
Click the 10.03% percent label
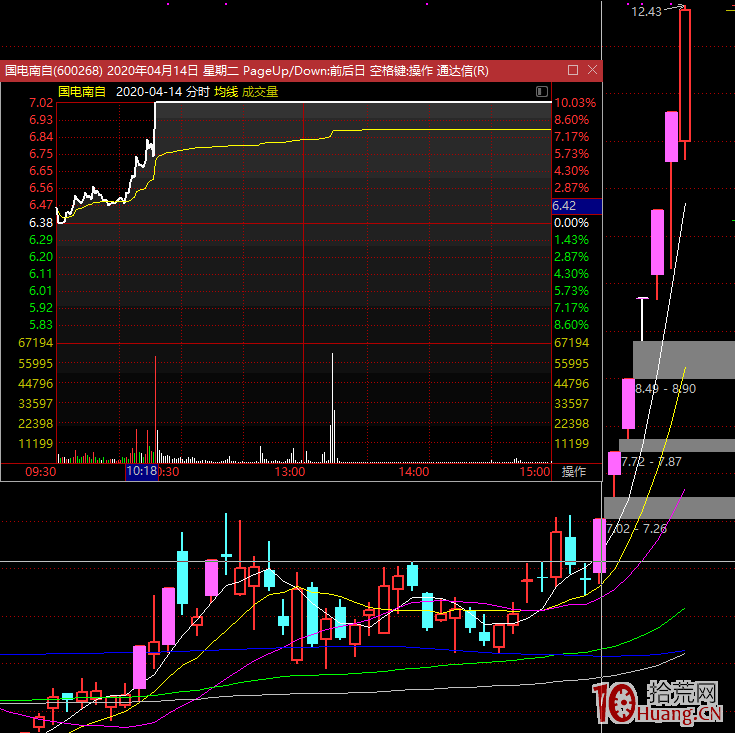(575, 103)
